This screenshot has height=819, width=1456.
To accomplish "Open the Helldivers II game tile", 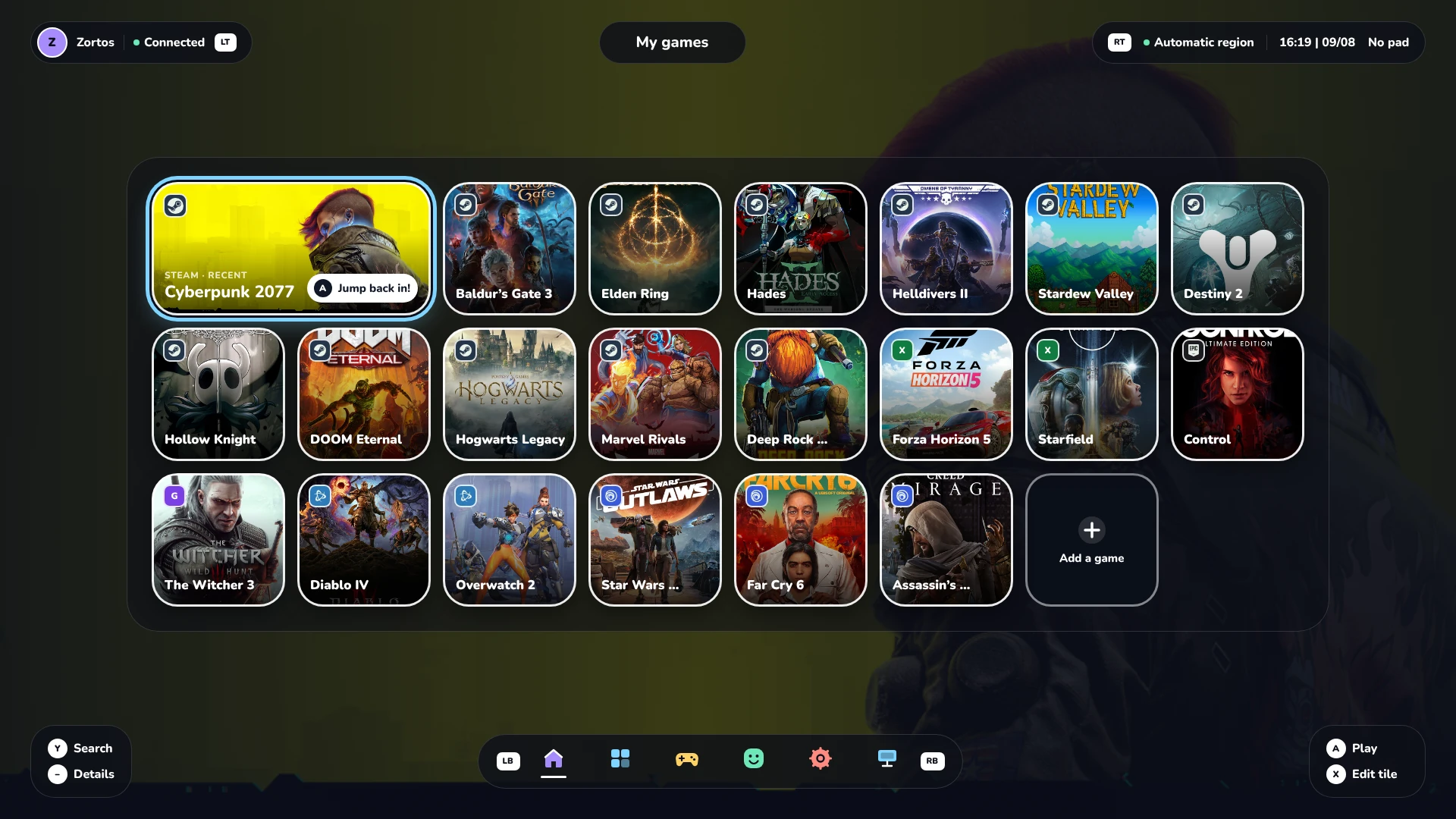I will tap(946, 249).
